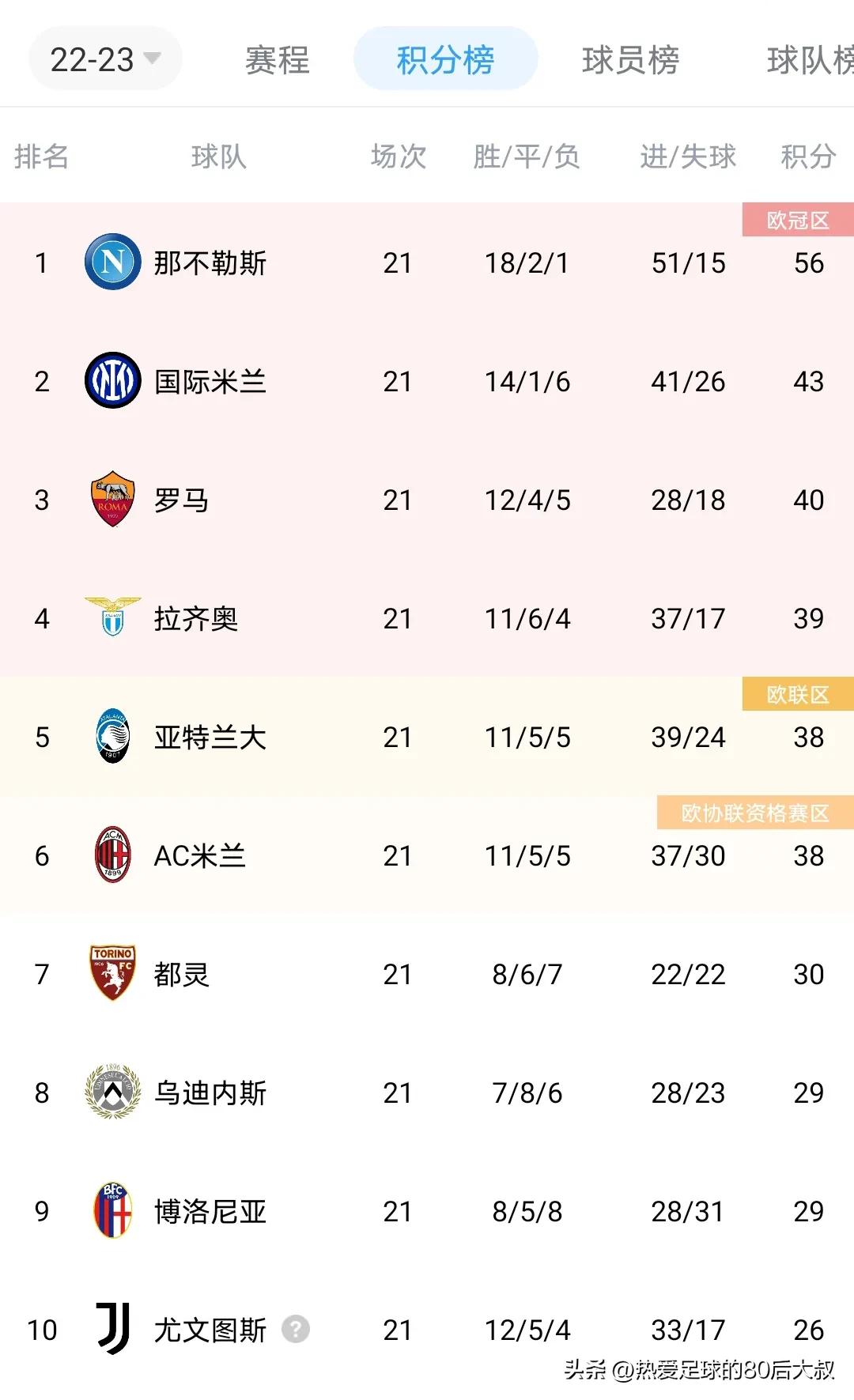
Task: Tap the question mark beside 尤文图斯
Action: click(x=296, y=1330)
